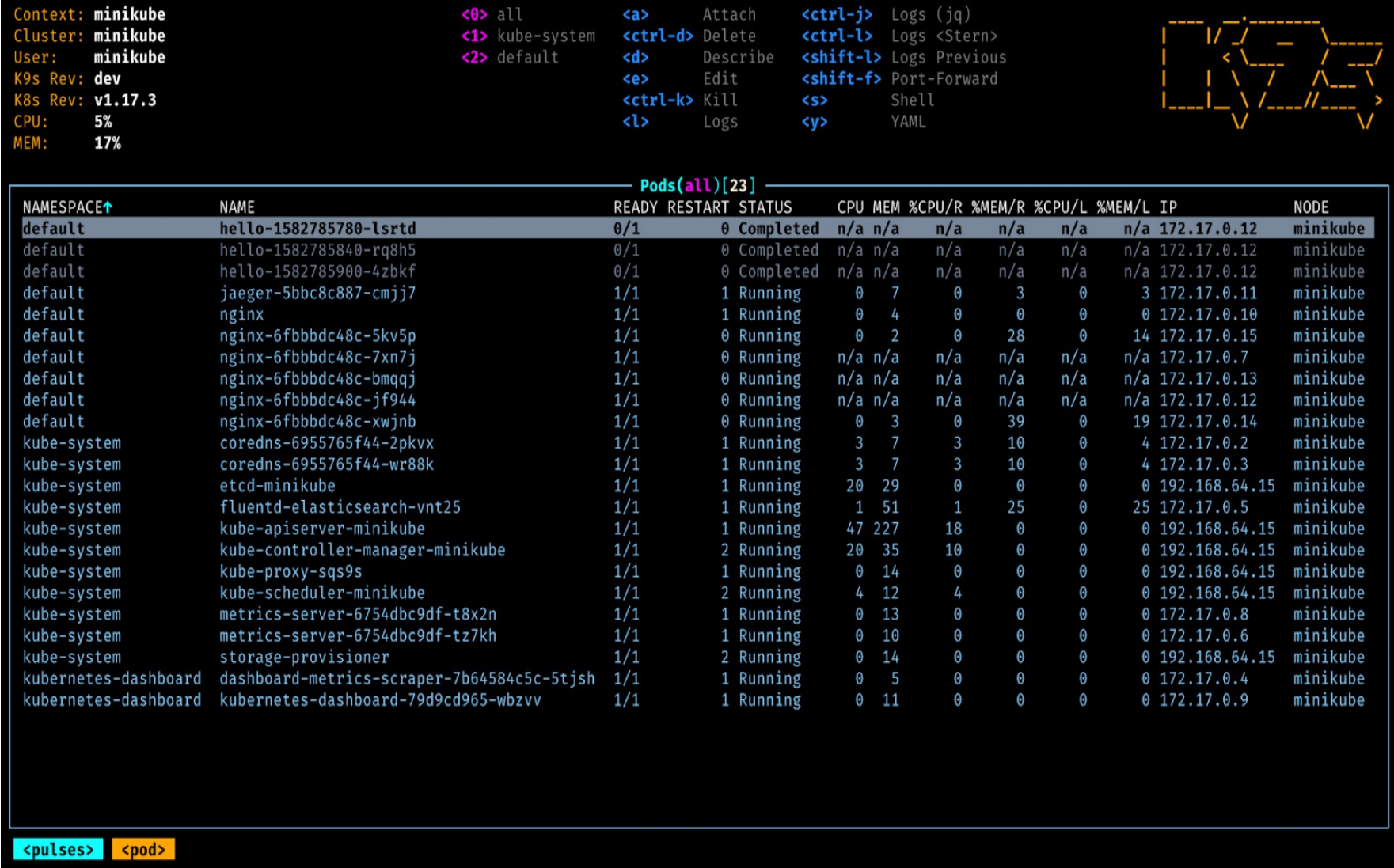Select the pod breadcrumb tab
Image resolution: width=1394 pixels, height=868 pixels.
pyautogui.click(x=143, y=850)
